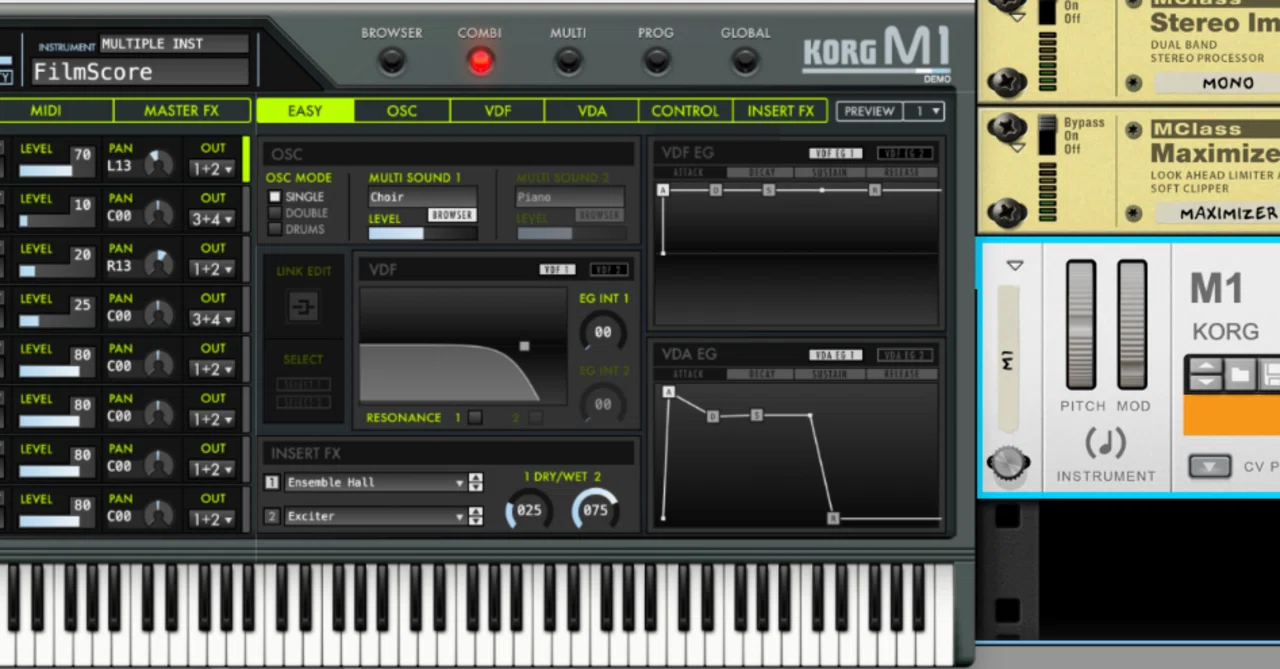Viewport: 1280px width, 669px height.
Task: Select SINGLE oscillator mode
Action: (275, 197)
